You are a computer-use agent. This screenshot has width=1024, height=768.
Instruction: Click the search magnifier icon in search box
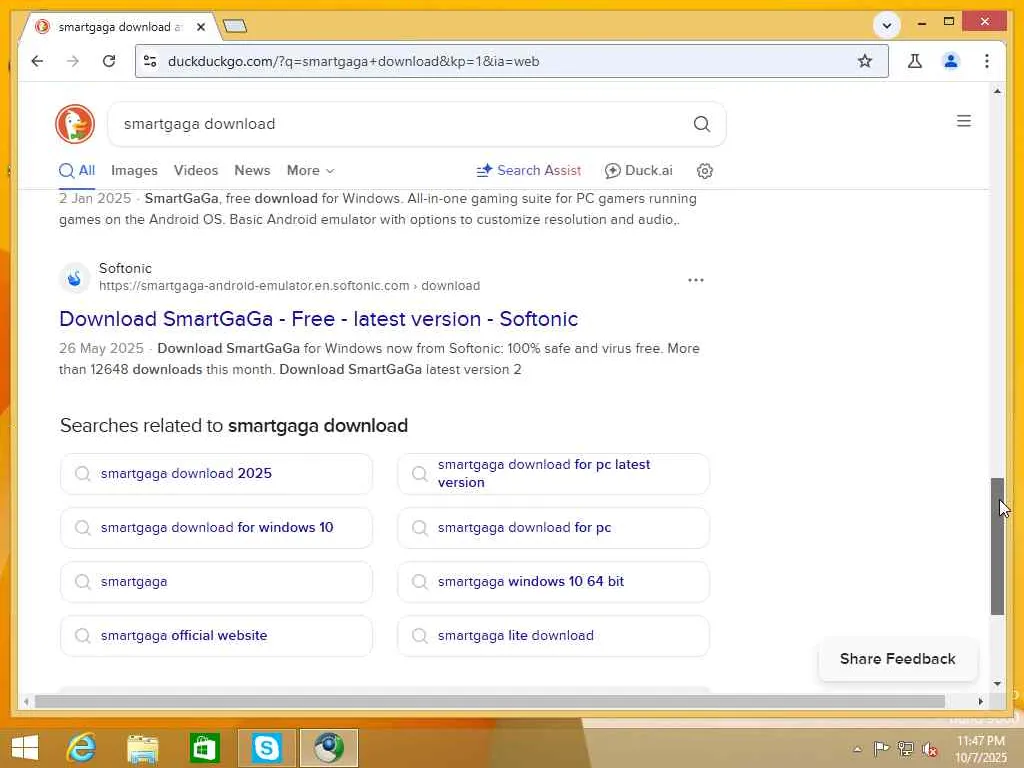tap(701, 124)
